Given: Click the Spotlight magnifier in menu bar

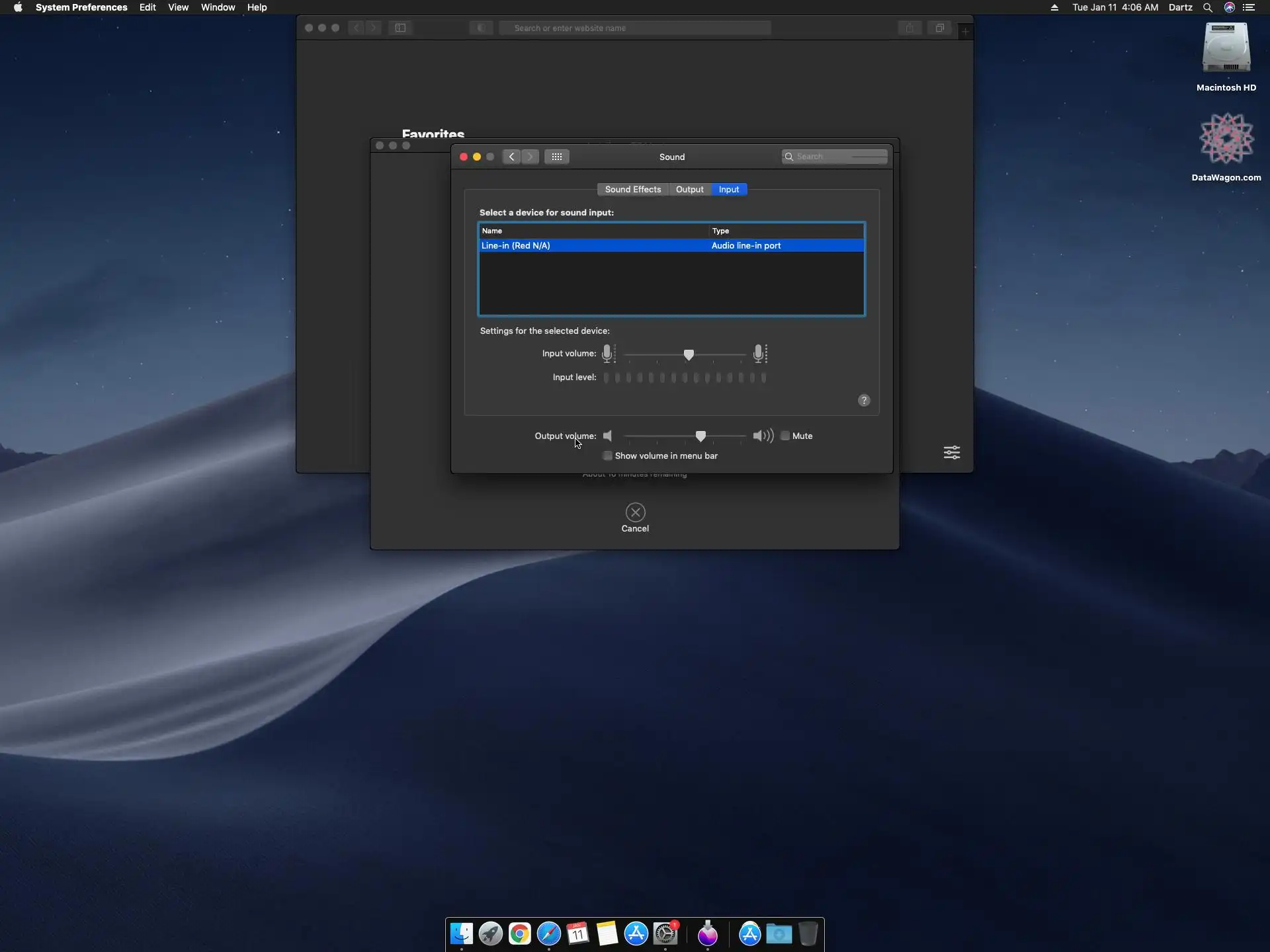Looking at the screenshot, I should click(x=1207, y=7).
